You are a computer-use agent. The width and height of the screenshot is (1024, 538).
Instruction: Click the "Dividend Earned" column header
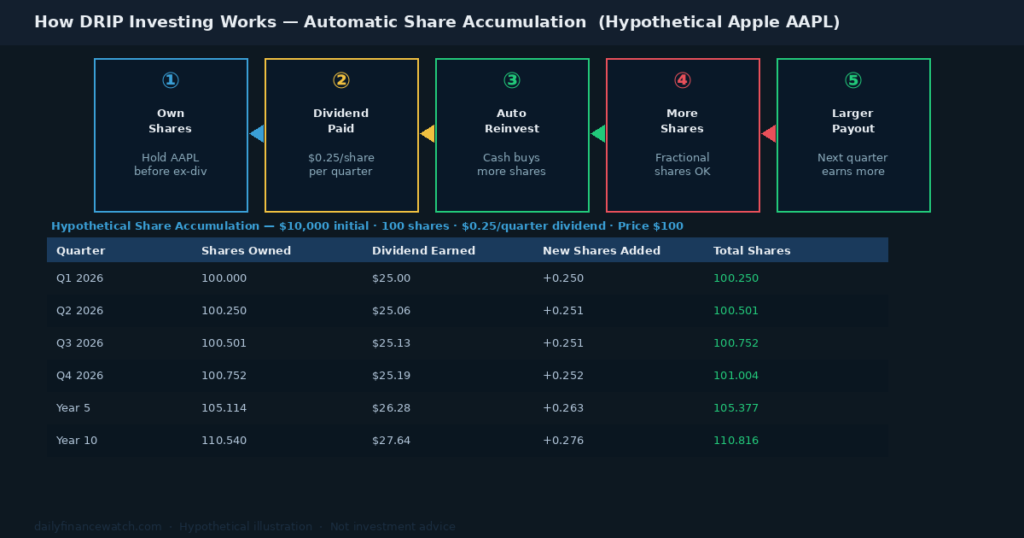click(x=424, y=251)
